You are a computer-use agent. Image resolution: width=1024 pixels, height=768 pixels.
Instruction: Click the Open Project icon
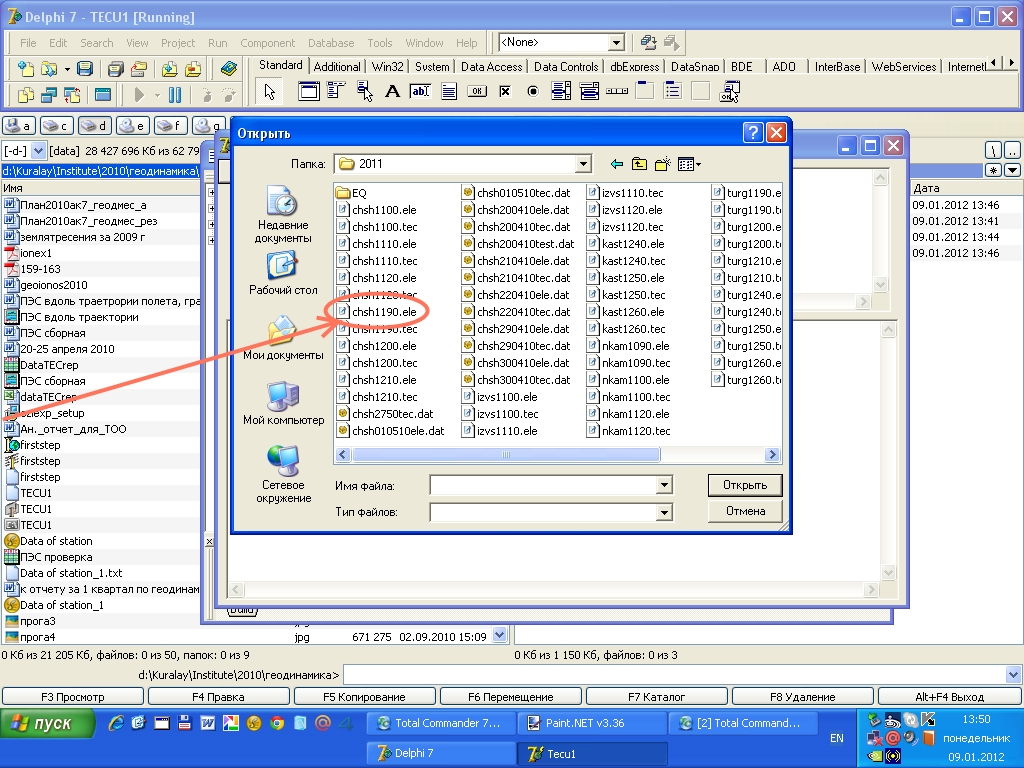pyautogui.click(x=138, y=69)
